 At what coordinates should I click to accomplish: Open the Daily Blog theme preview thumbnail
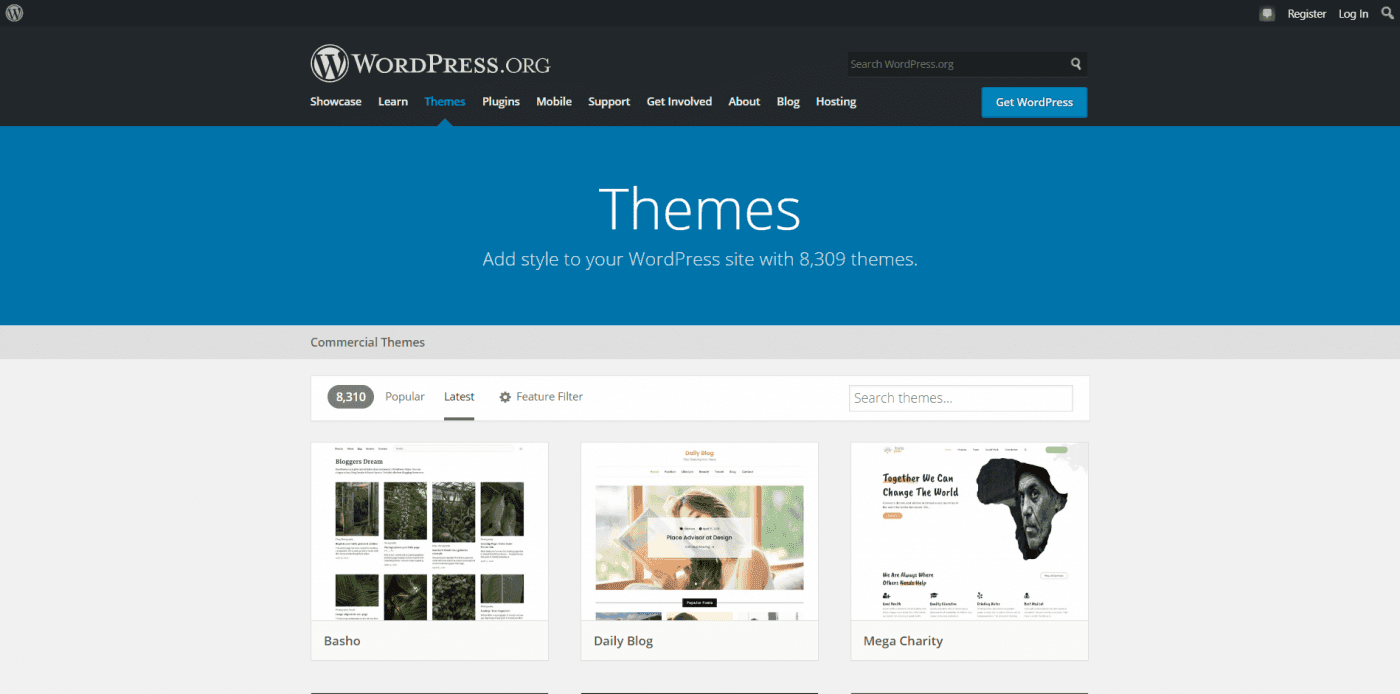pos(700,531)
